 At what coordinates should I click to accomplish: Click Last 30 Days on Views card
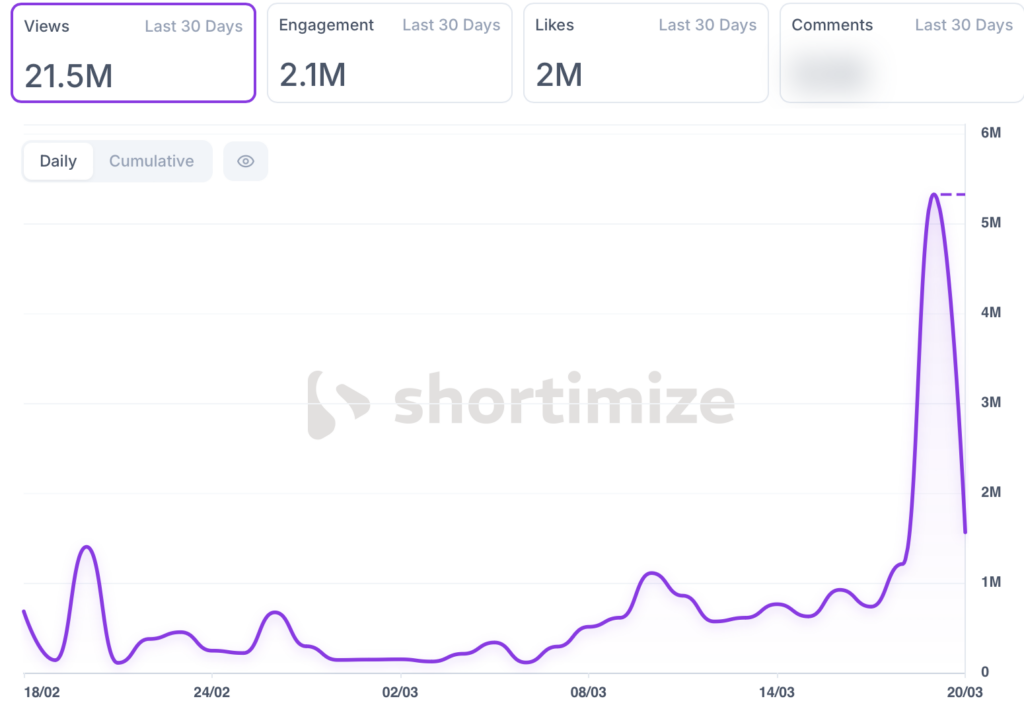[x=193, y=26]
